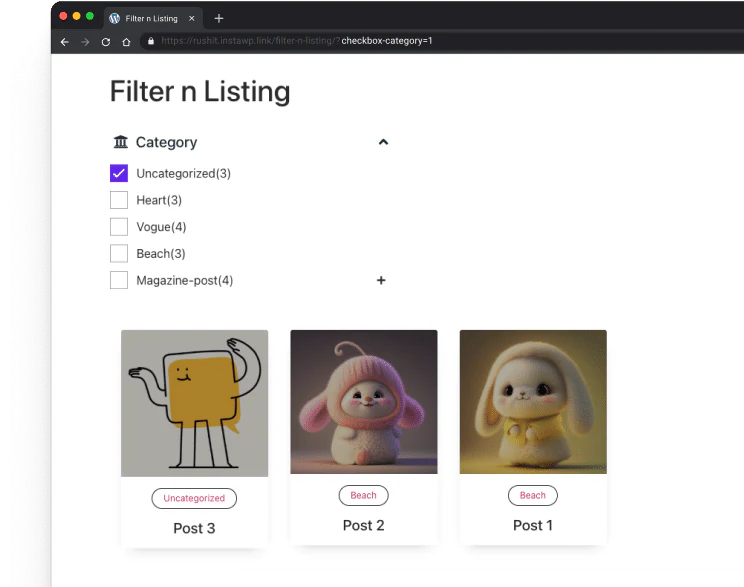This screenshot has width=744, height=587.
Task: Click the Beach tag on Post 2
Action: [363, 495]
